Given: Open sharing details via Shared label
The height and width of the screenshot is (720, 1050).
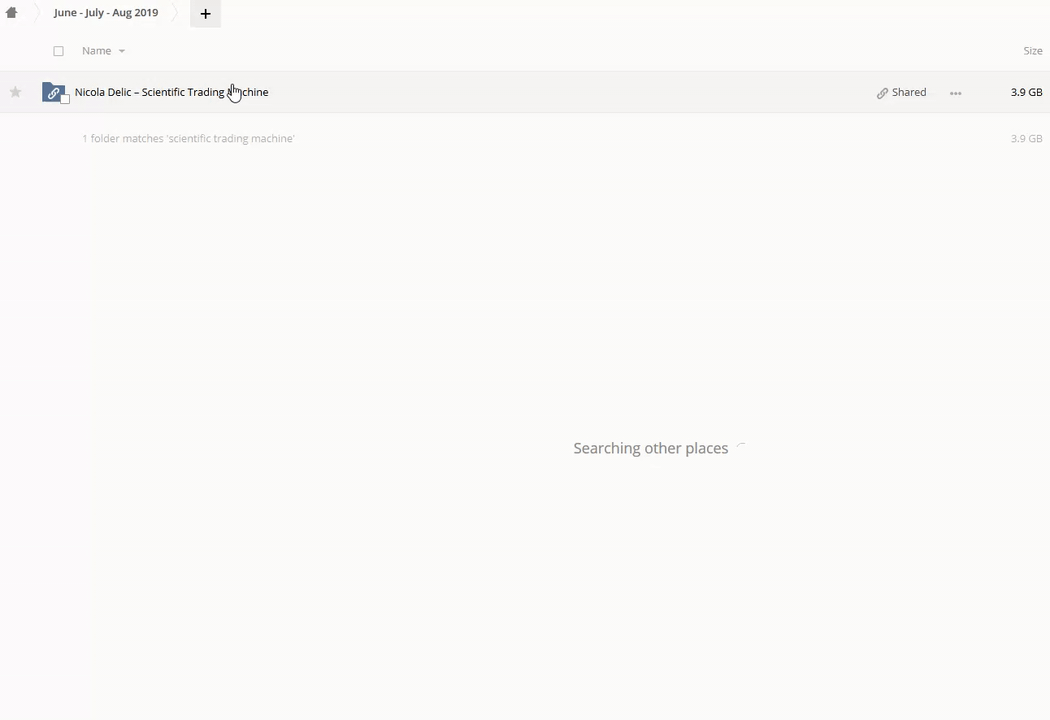Looking at the screenshot, I should click(x=908, y=92).
